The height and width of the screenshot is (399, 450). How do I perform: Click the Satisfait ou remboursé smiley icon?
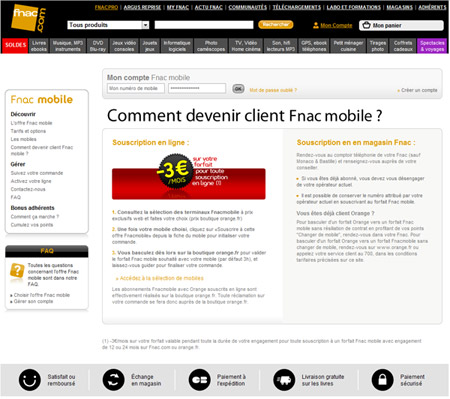click(30, 380)
